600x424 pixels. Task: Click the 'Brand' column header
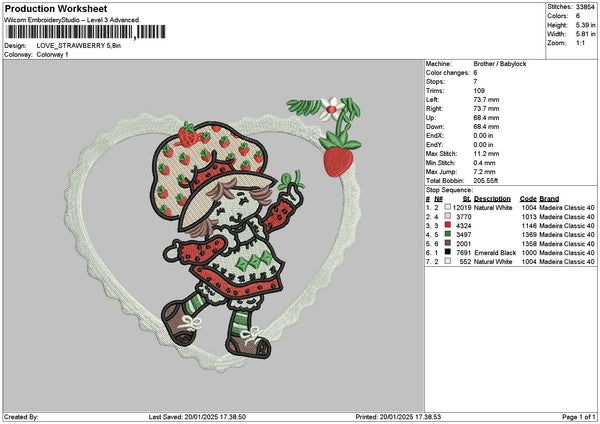pyautogui.click(x=549, y=199)
